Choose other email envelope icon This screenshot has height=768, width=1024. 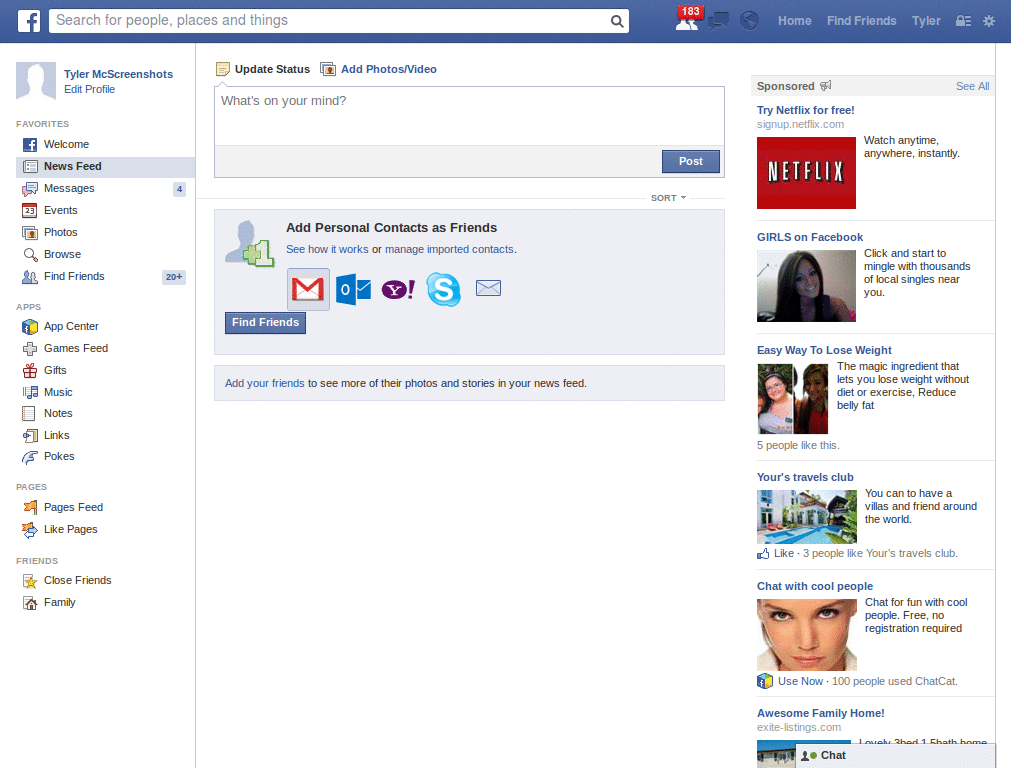click(x=488, y=288)
